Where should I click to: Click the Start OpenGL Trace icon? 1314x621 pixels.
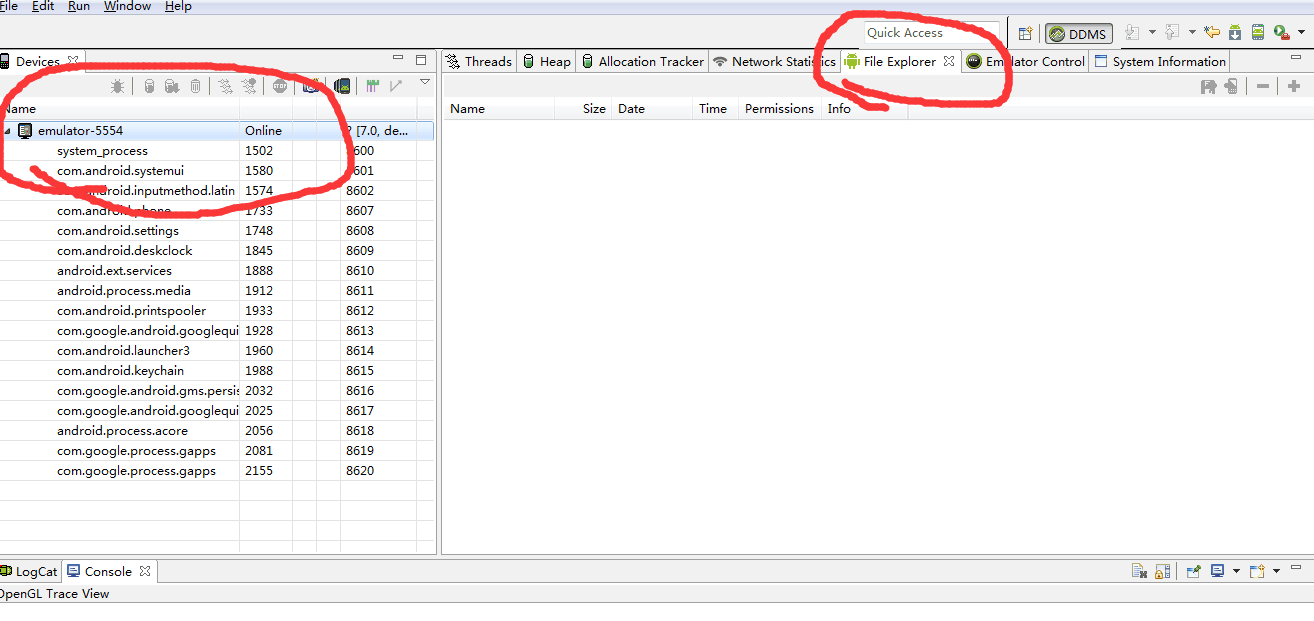tap(396, 87)
